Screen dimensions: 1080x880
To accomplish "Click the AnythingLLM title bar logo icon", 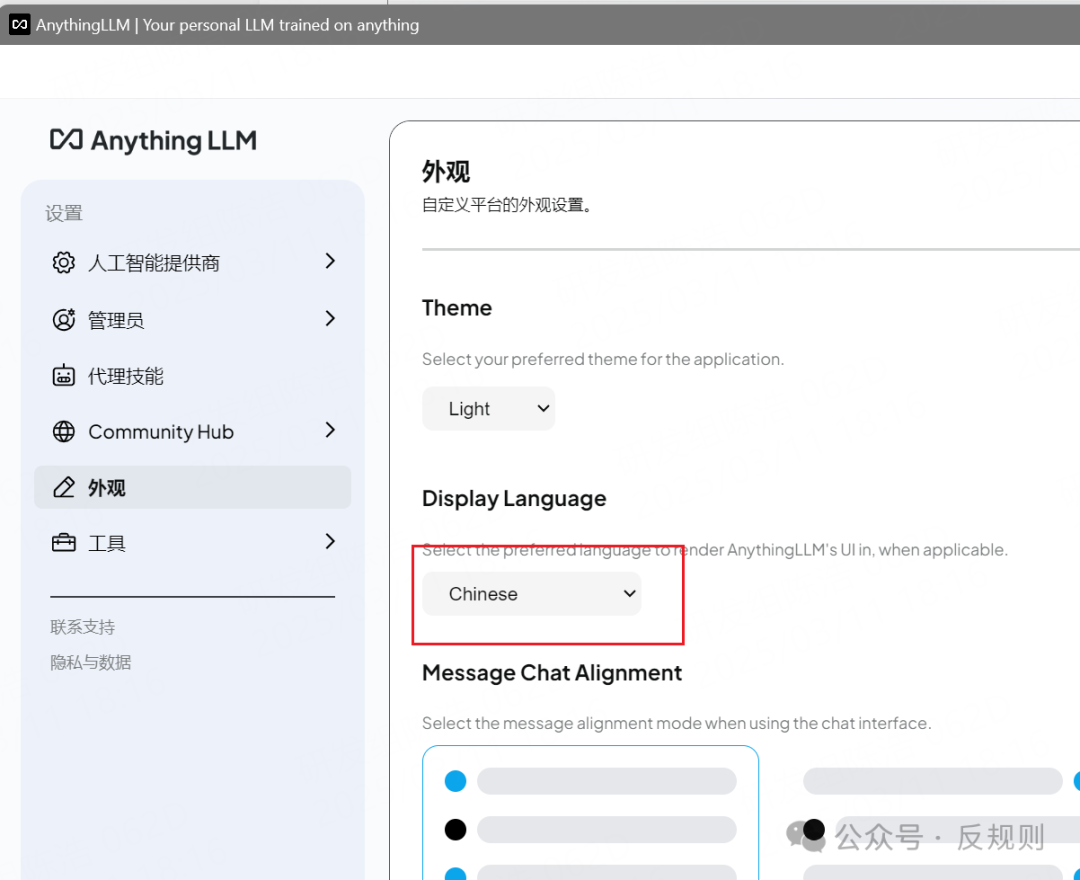I will click(18, 24).
